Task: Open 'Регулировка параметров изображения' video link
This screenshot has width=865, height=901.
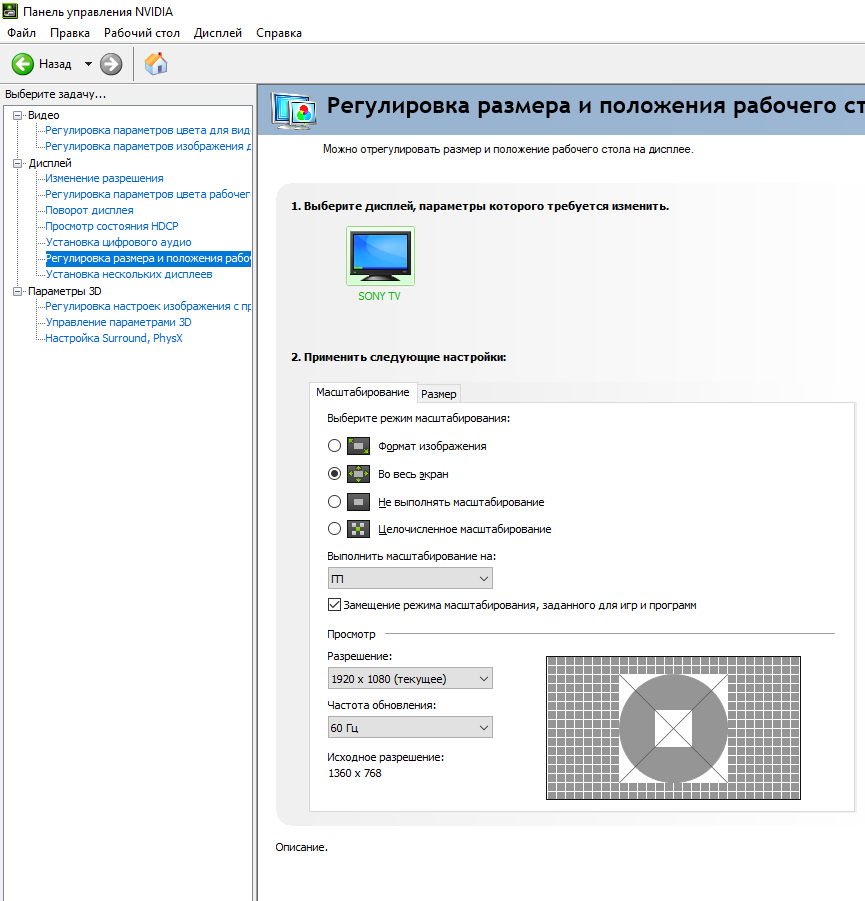Action: tap(148, 147)
